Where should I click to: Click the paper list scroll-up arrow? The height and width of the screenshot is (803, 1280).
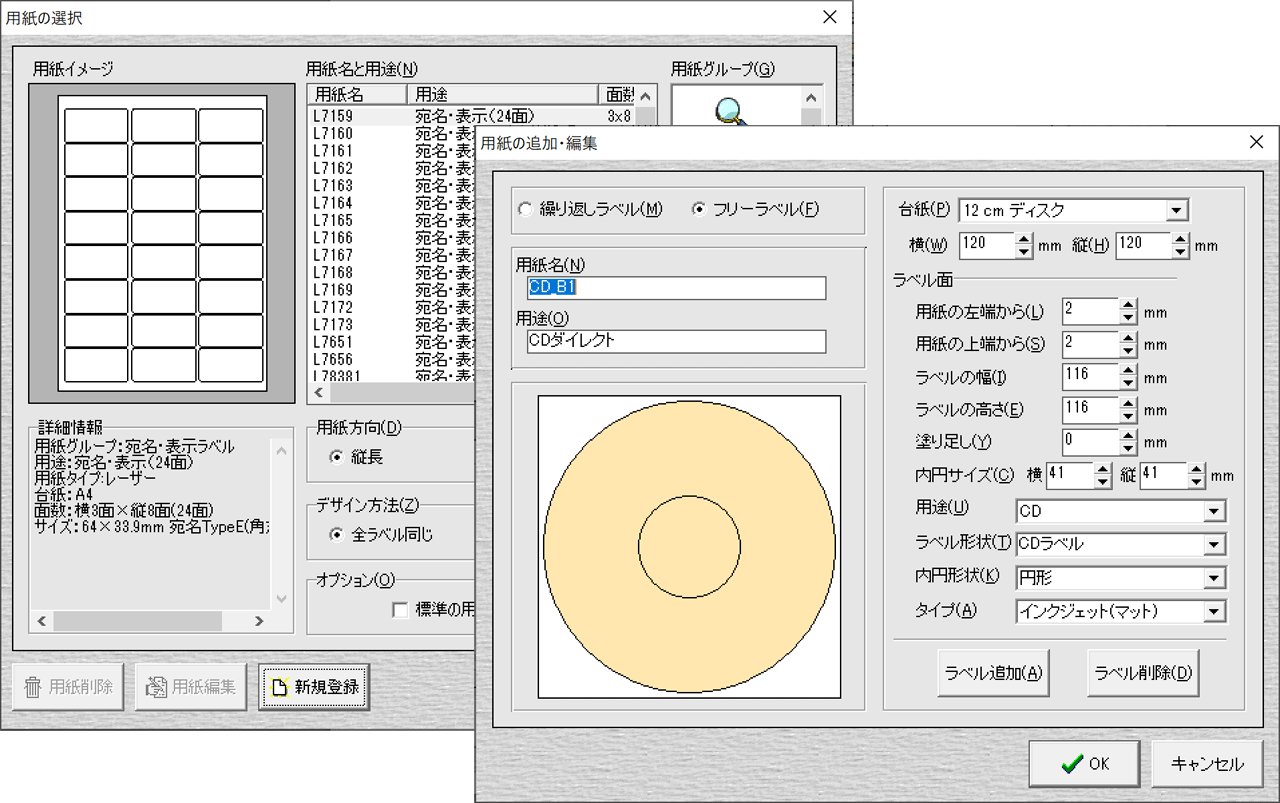click(646, 96)
